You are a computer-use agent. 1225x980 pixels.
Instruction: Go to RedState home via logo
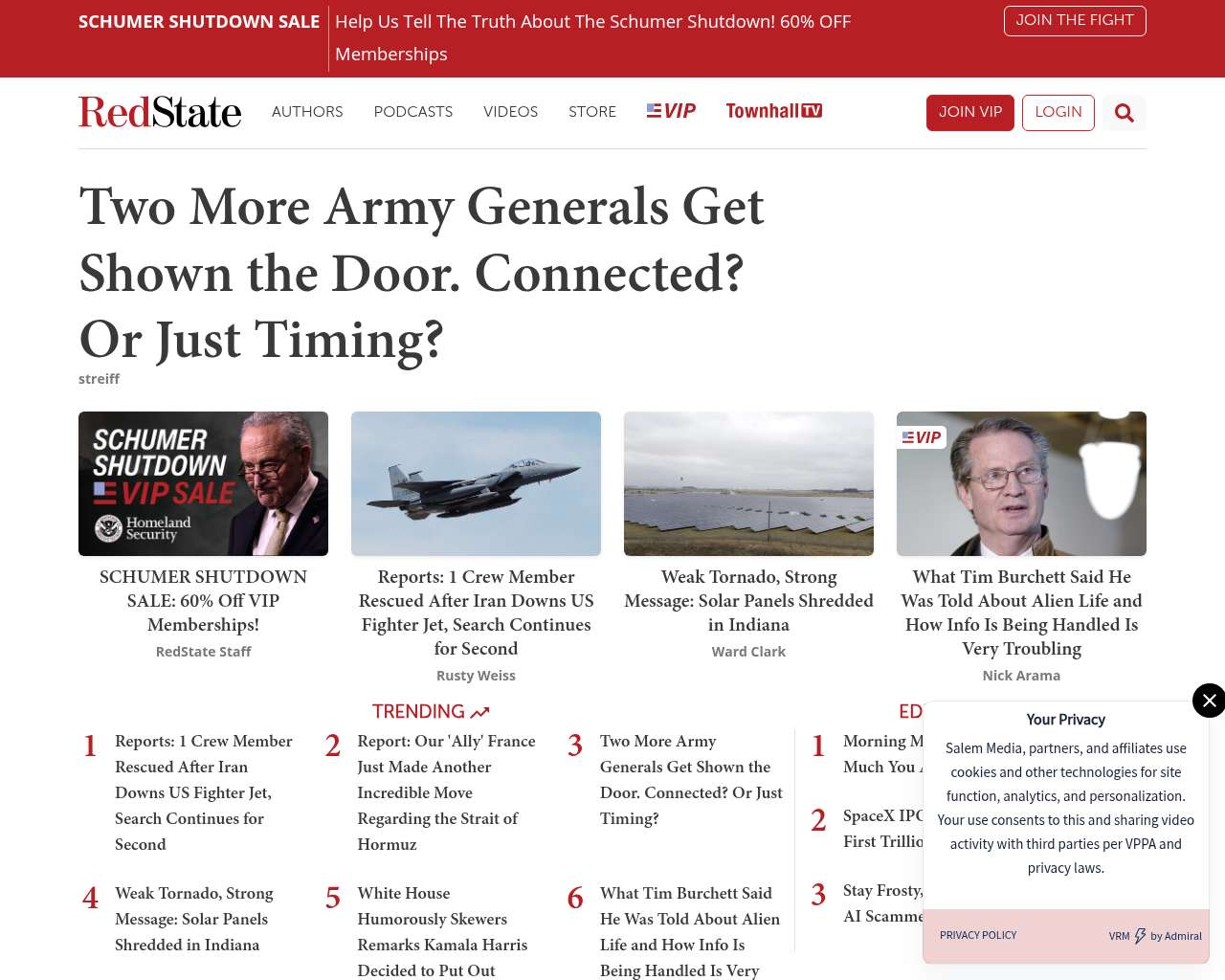tap(160, 112)
